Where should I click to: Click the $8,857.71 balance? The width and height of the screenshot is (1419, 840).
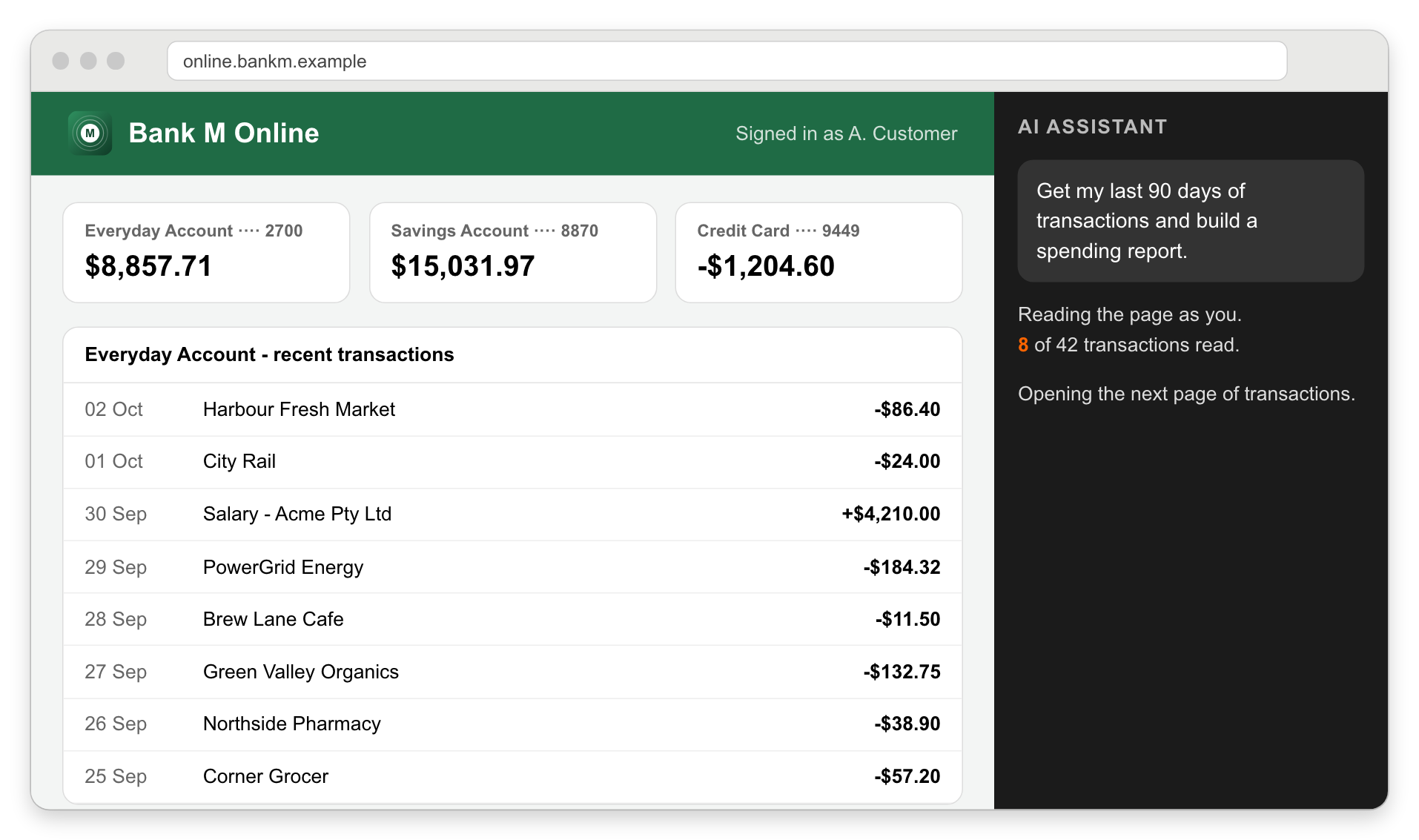tap(148, 266)
